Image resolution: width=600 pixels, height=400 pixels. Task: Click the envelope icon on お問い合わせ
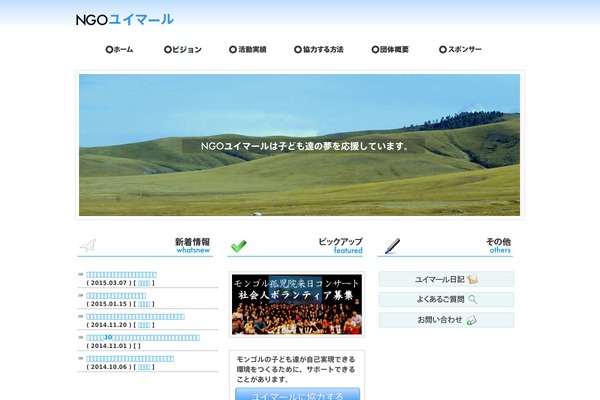click(x=471, y=320)
